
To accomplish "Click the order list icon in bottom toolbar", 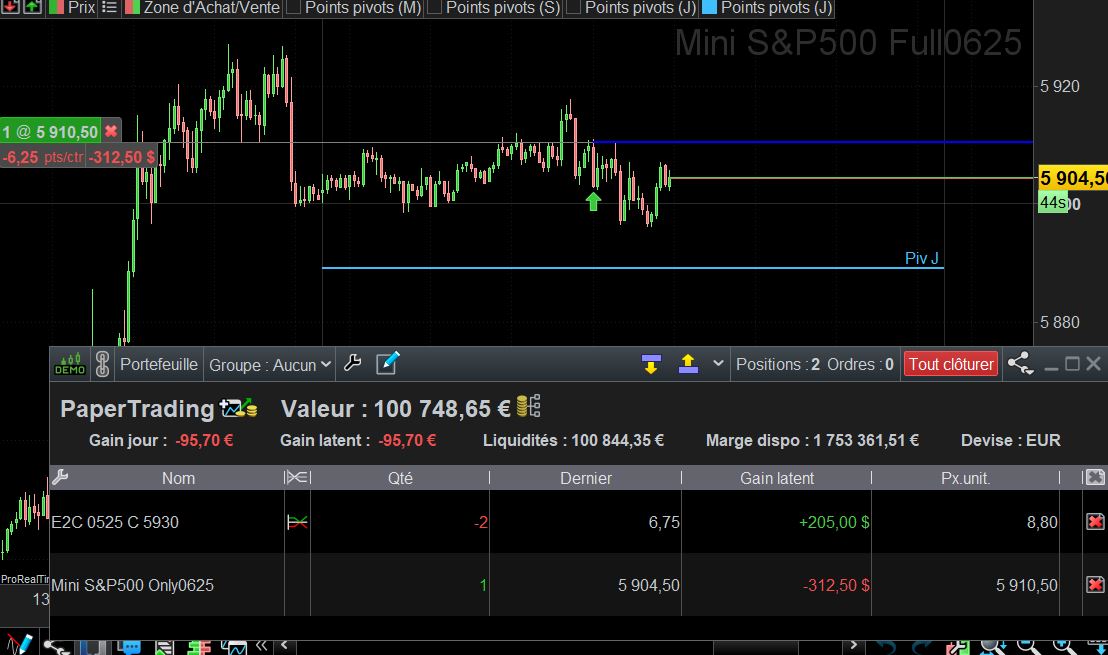I will (164, 647).
